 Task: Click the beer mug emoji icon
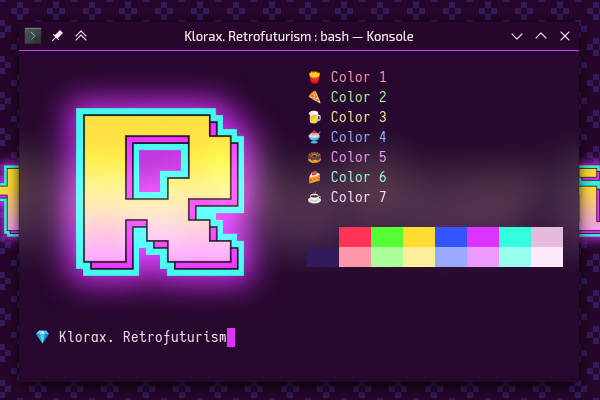pos(315,117)
